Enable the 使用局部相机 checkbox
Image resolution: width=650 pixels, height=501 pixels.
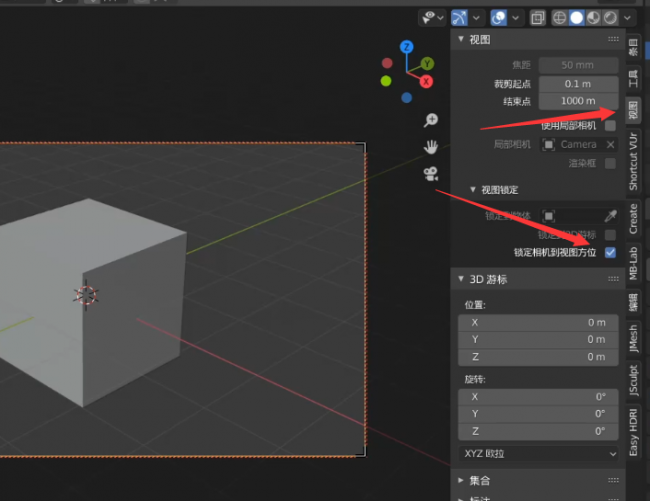click(x=610, y=126)
